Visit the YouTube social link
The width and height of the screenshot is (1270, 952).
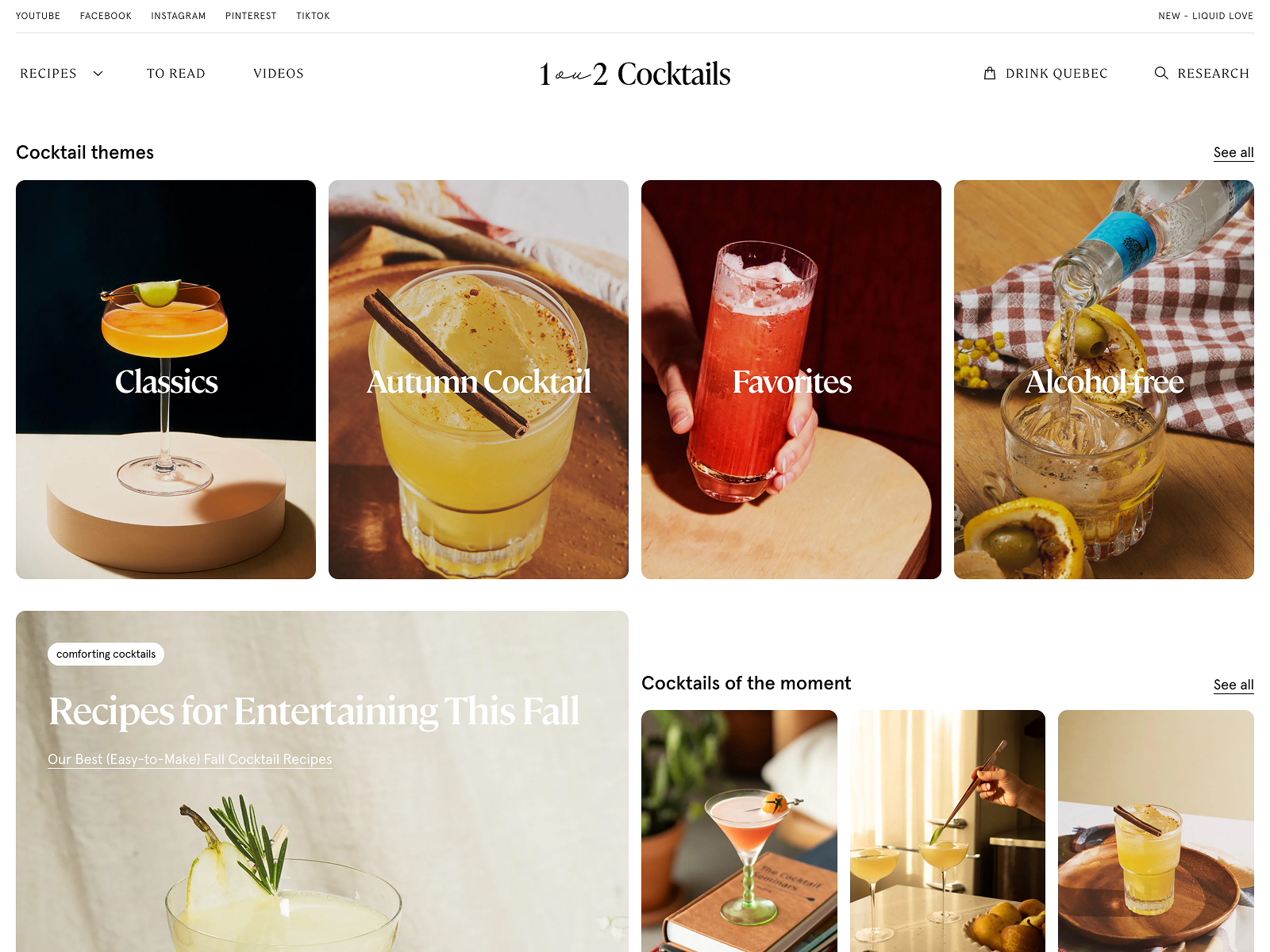pyautogui.click(x=38, y=16)
